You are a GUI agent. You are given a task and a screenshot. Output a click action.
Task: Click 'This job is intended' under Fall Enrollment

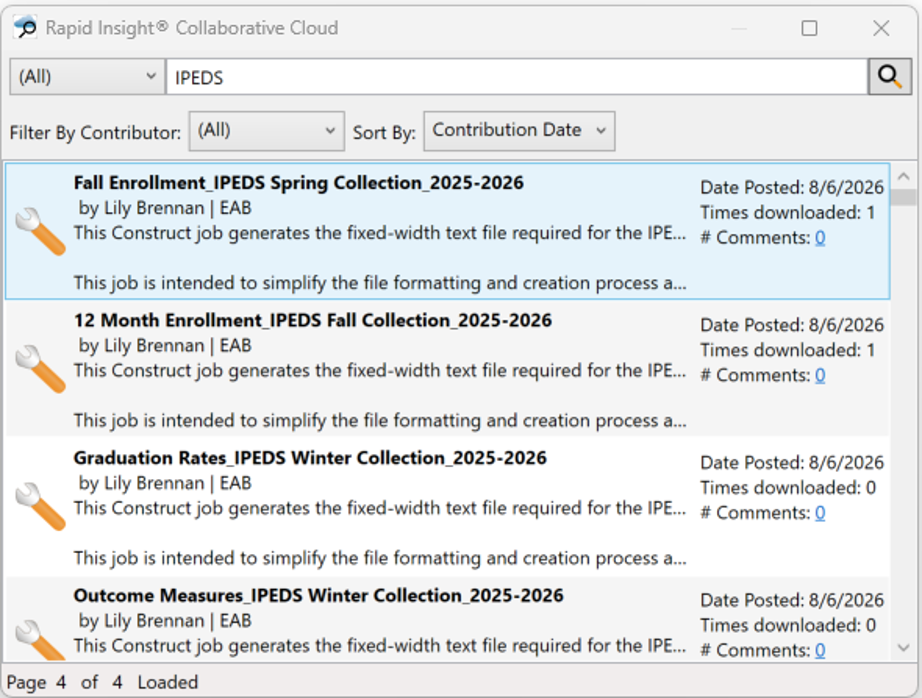(380, 283)
